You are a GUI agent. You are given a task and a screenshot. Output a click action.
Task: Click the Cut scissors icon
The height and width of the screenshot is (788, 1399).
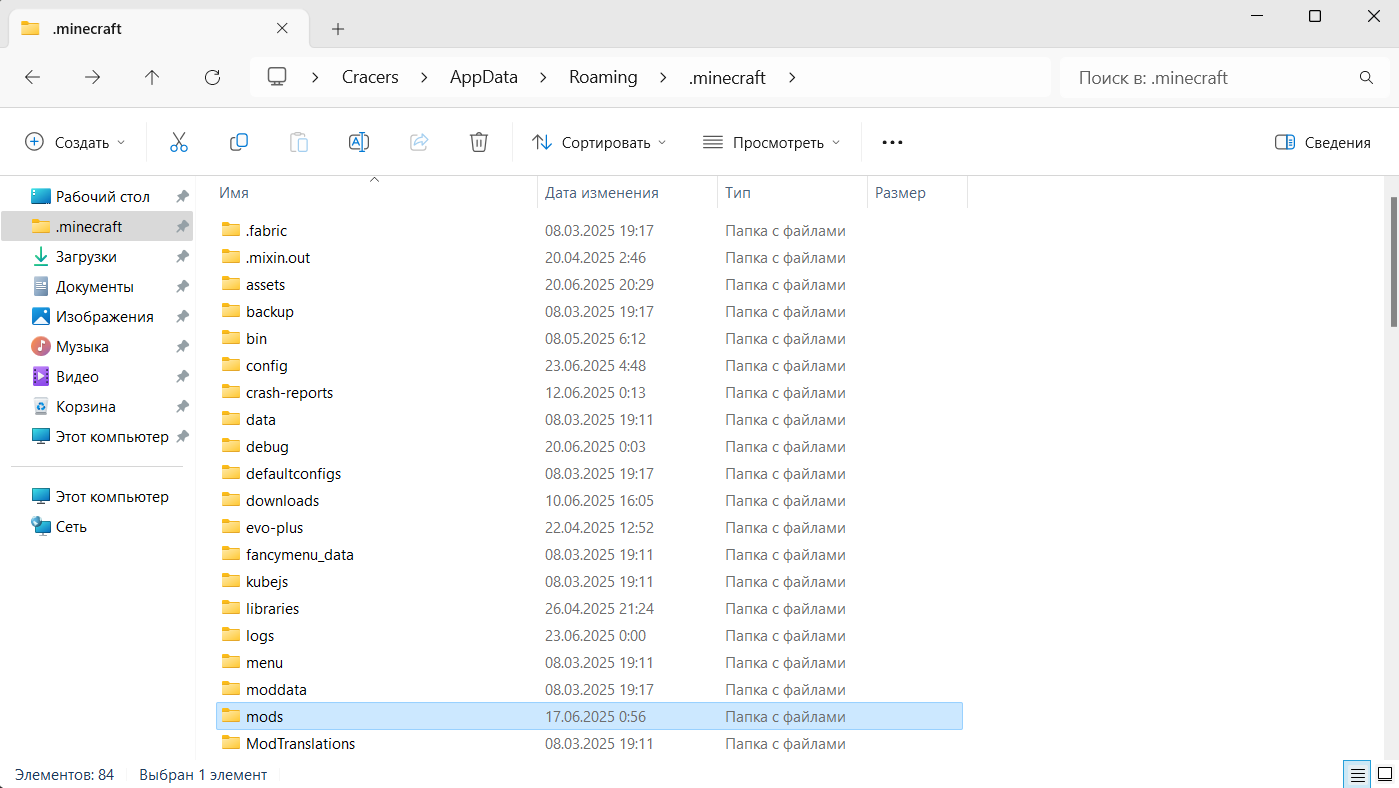[179, 142]
